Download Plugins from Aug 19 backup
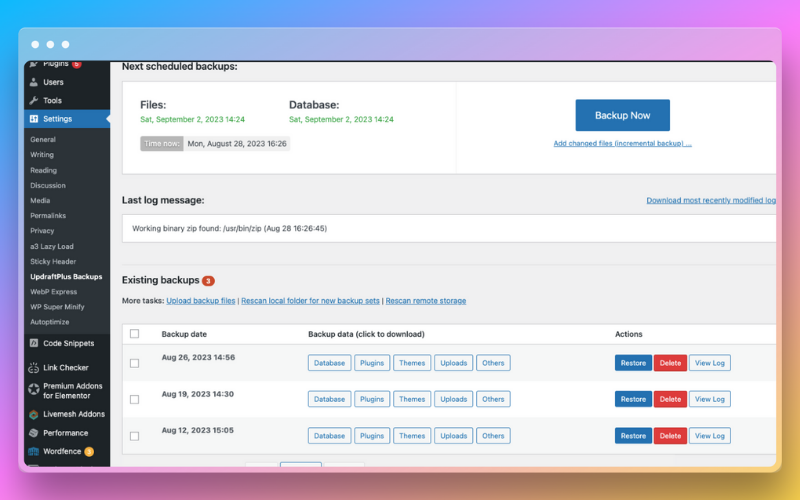Image resolution: width=800 pixels, height=500 pixels. 372,399
